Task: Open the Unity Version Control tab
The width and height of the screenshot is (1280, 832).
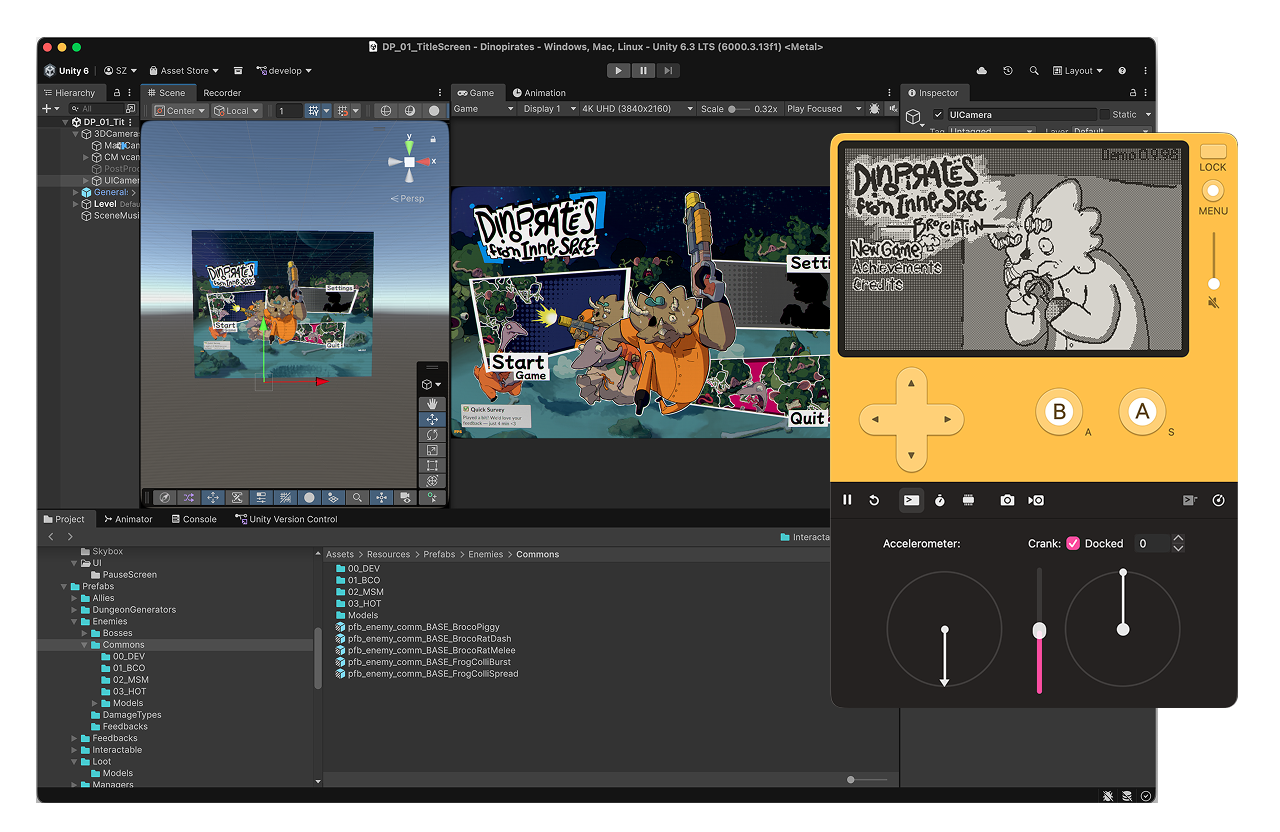Action: coord(287,519)
